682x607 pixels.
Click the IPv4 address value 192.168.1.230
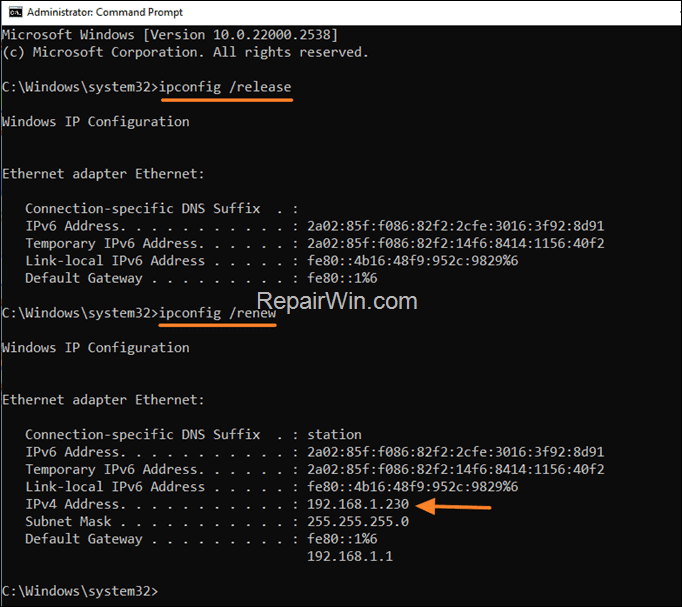point(358,504)
